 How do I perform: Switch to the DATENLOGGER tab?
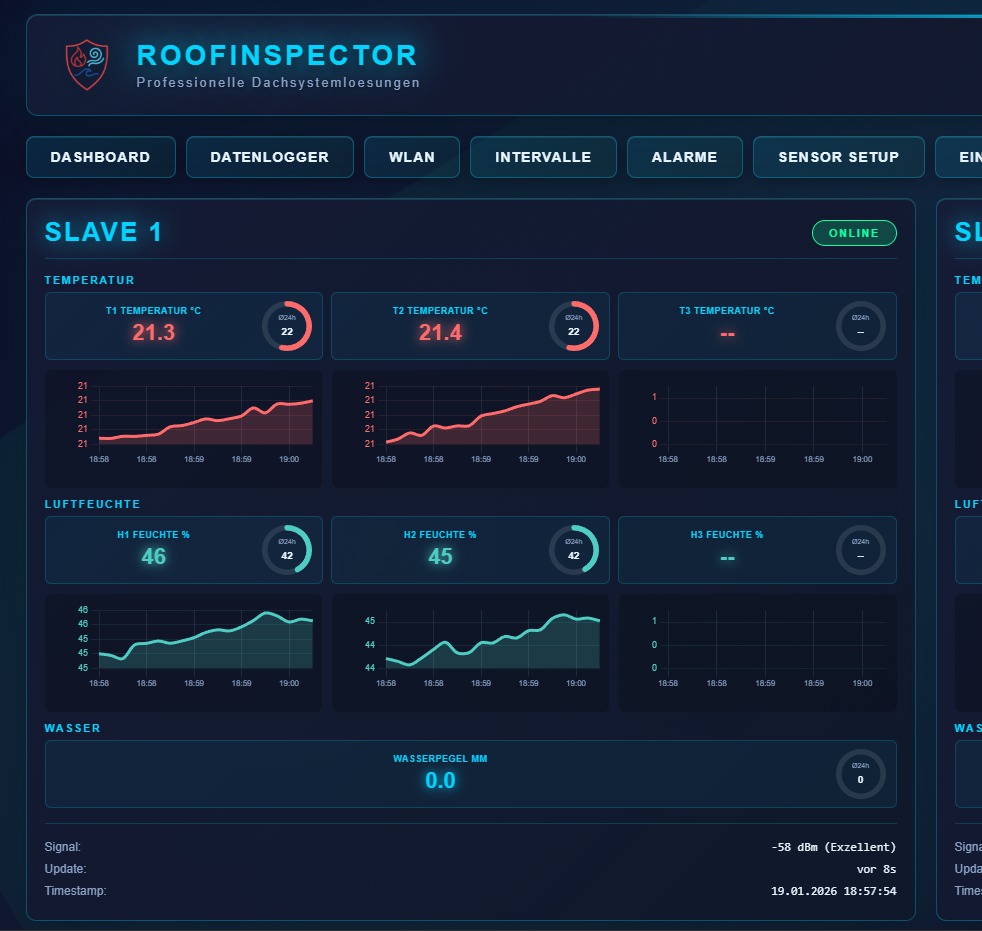click(268, 157)
